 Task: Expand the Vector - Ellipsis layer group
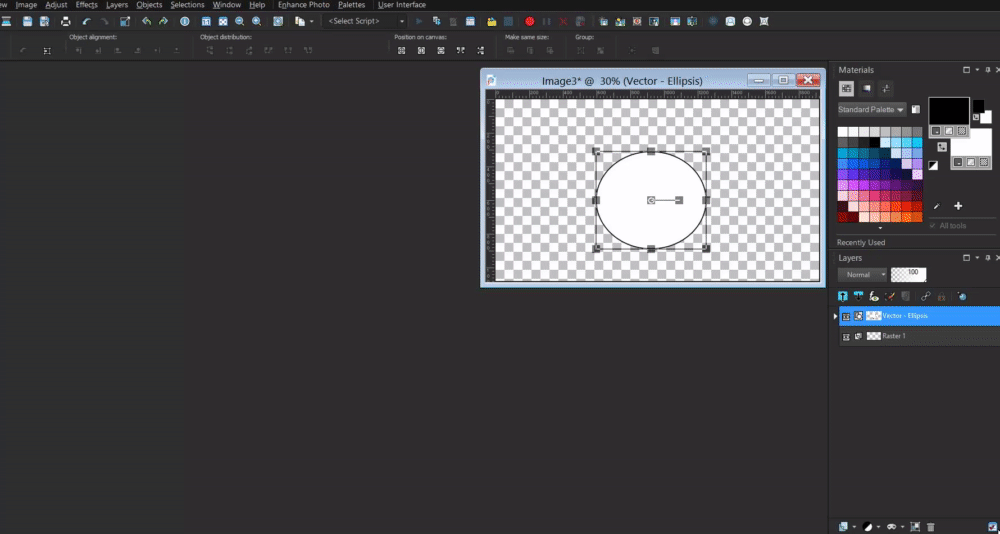(x=837, y=316)
